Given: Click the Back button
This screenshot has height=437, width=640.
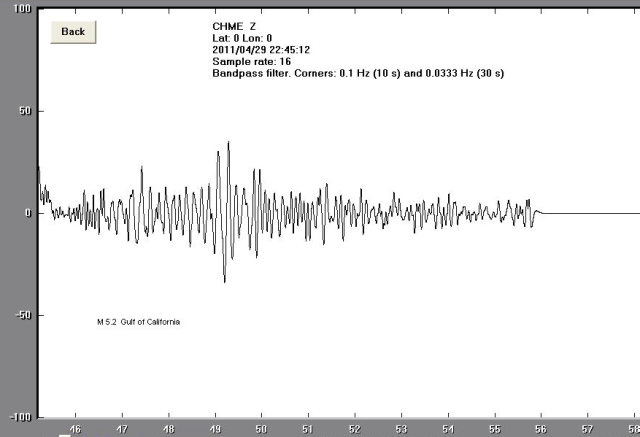Looking at the screenshot, I should tap(73, 31).
